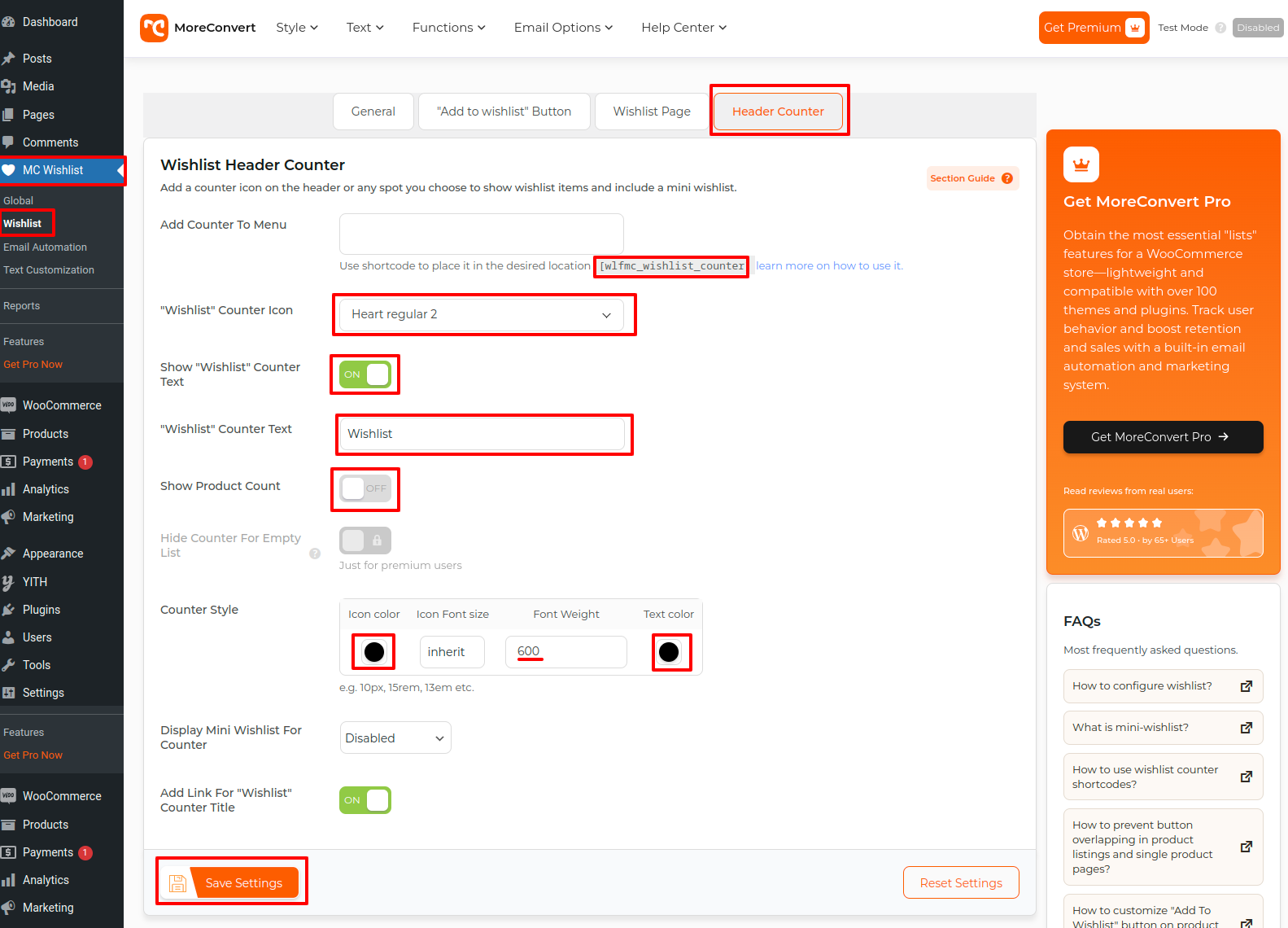The image size is (1288, 928).
Task: Click the Pages sidebar icon
Action: coord(8,115)
